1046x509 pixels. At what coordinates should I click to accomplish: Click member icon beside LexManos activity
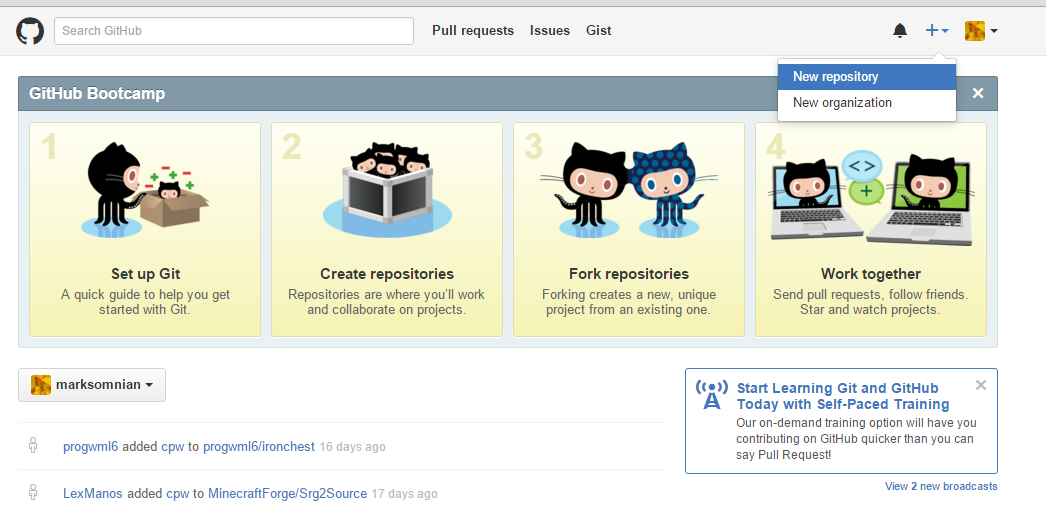[x=33, y=493]
